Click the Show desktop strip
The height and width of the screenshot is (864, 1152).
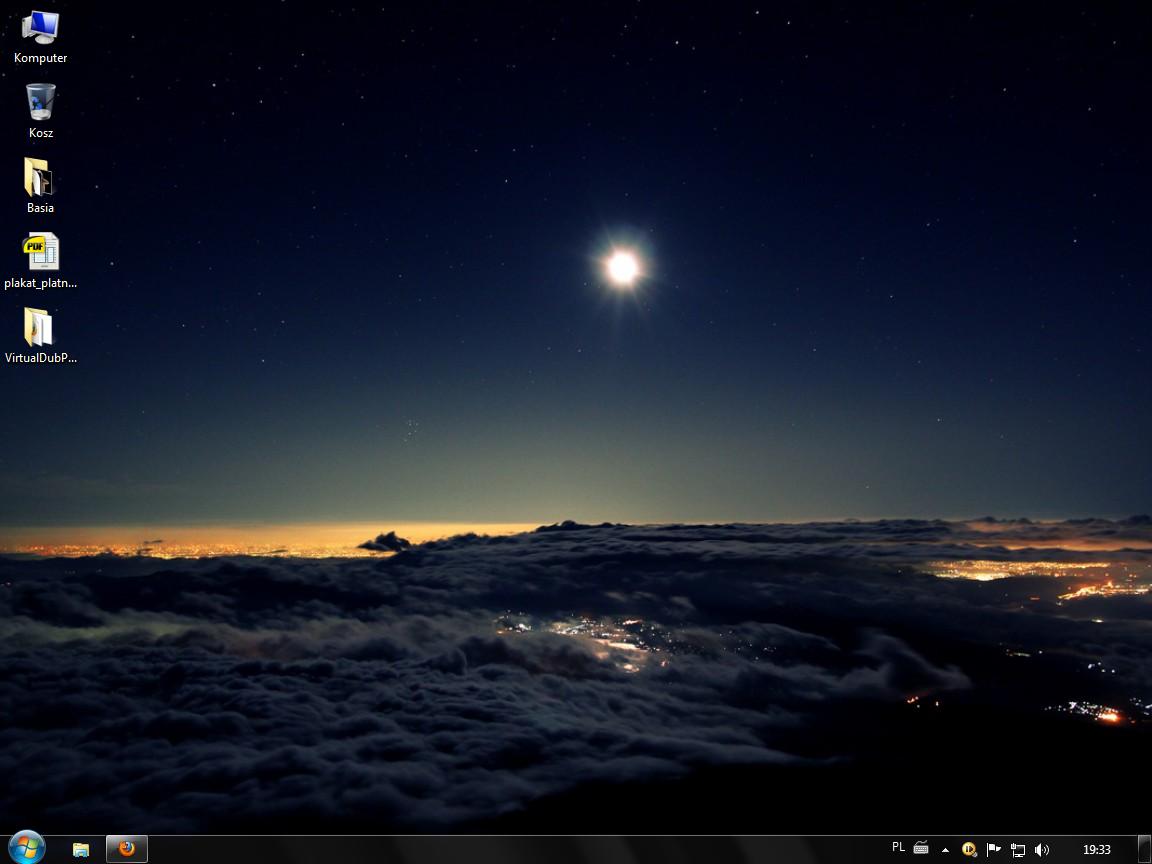click(x=1145, y=849)
